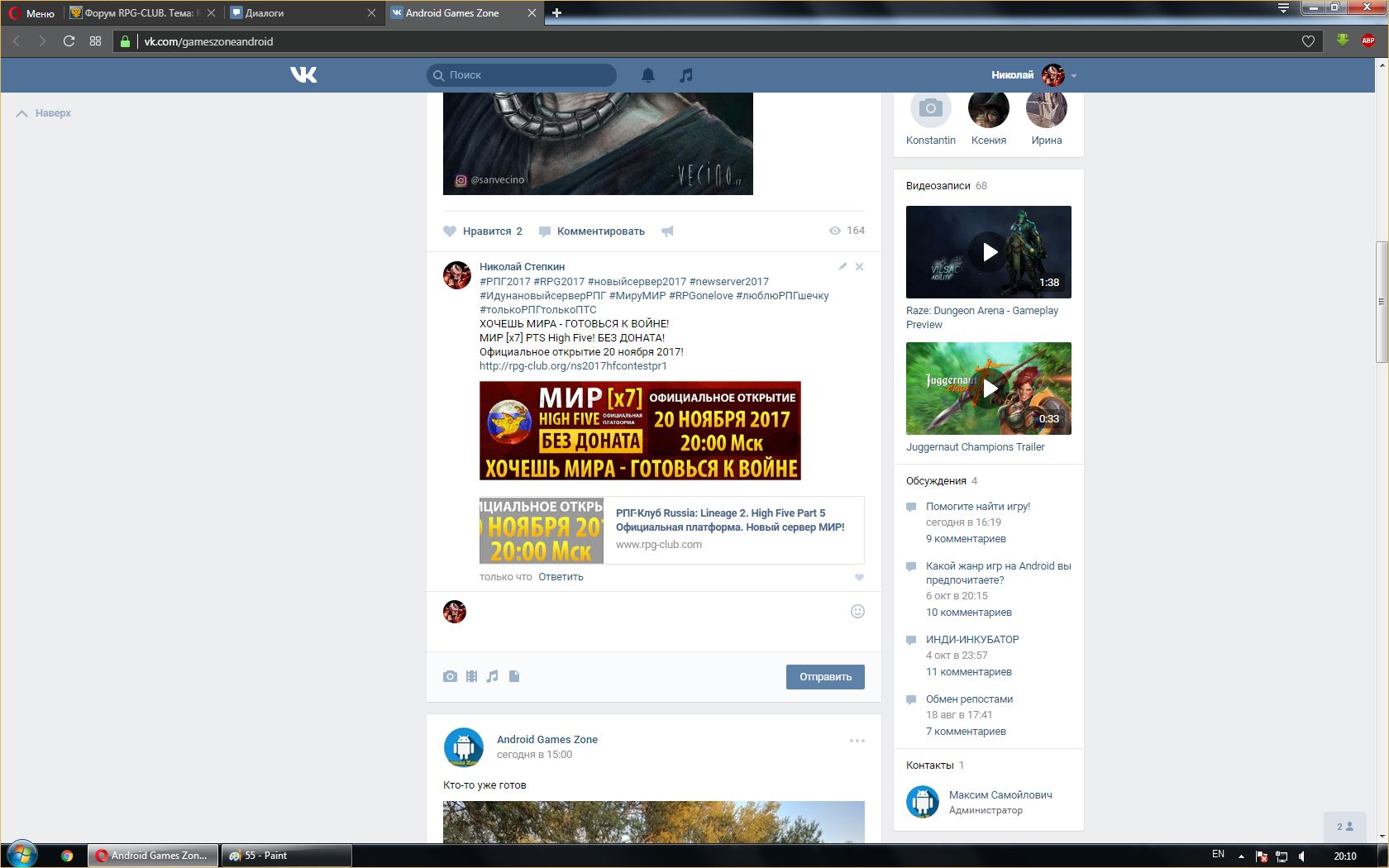
Task: Open the friends online widget showing 2
Action: [x=1345, y=826]
